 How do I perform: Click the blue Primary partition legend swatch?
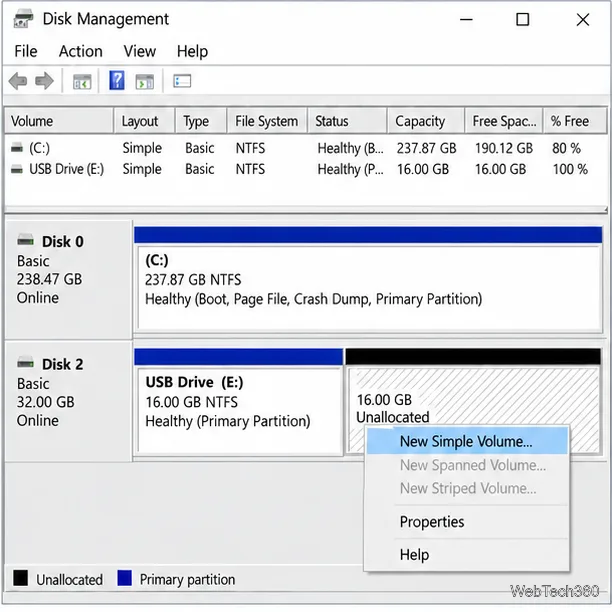pos(124,578)
